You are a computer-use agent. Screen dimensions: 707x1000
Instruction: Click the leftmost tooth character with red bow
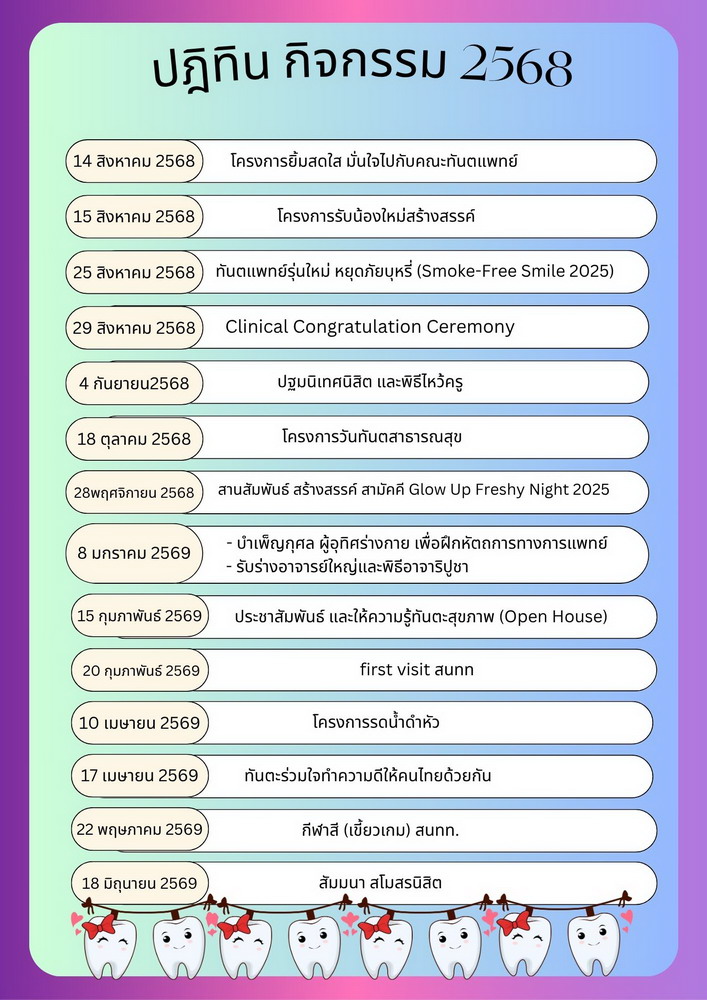[107, 945]
